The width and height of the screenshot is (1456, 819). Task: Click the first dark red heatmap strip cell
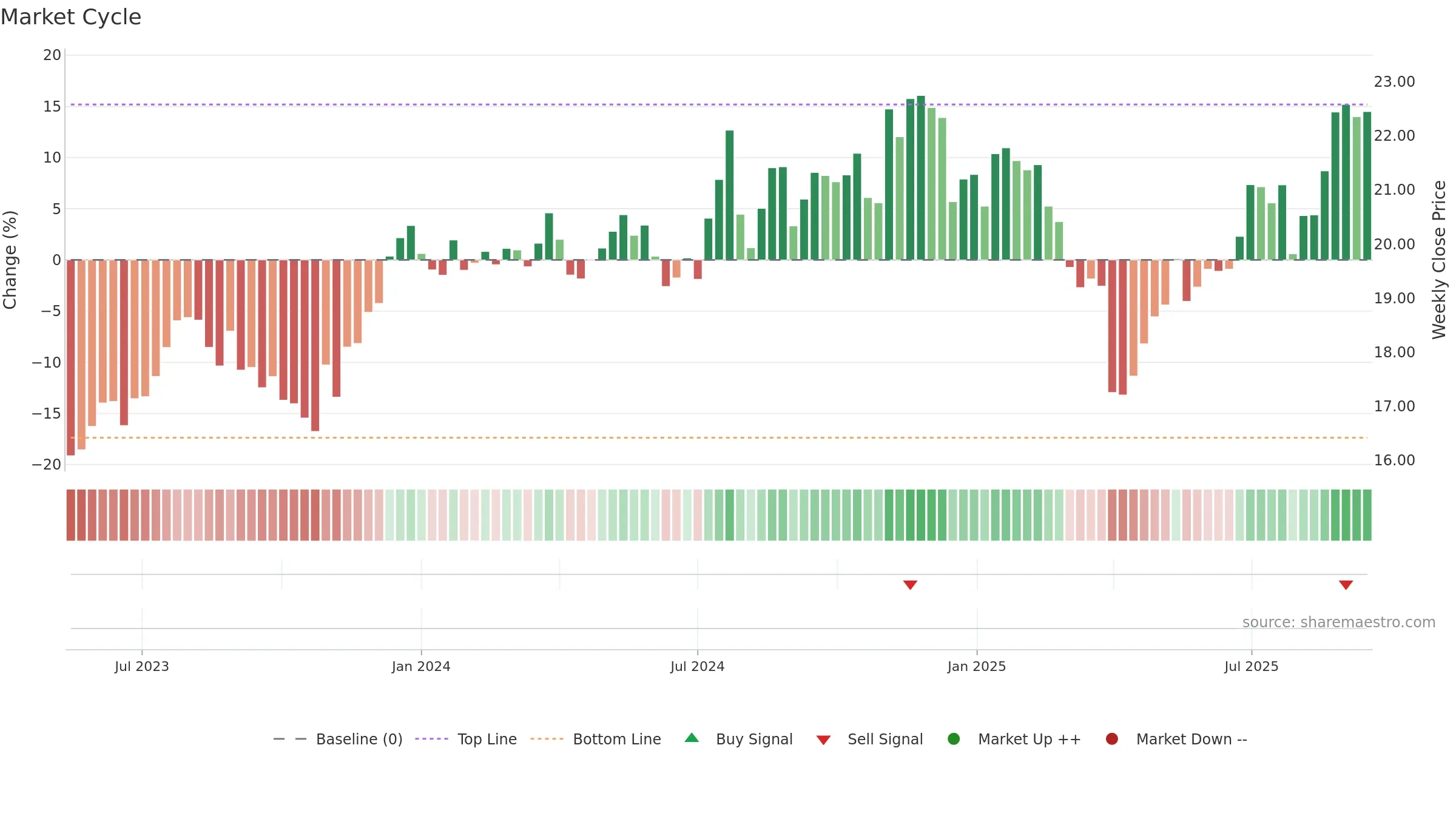click(71, 515)
